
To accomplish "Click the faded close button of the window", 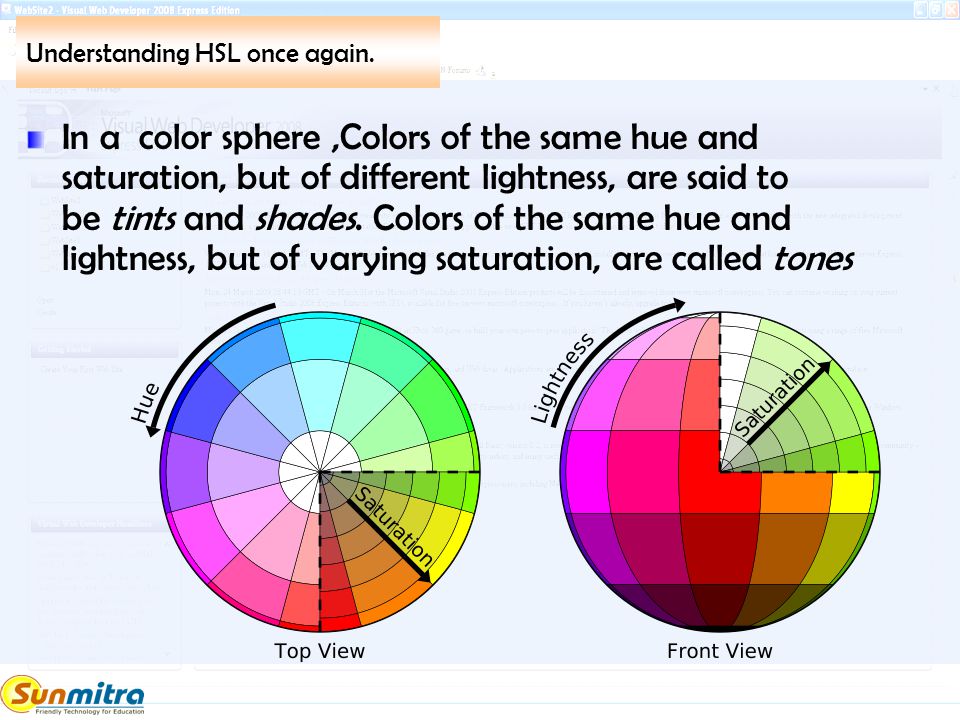I will tap(951, 9).
